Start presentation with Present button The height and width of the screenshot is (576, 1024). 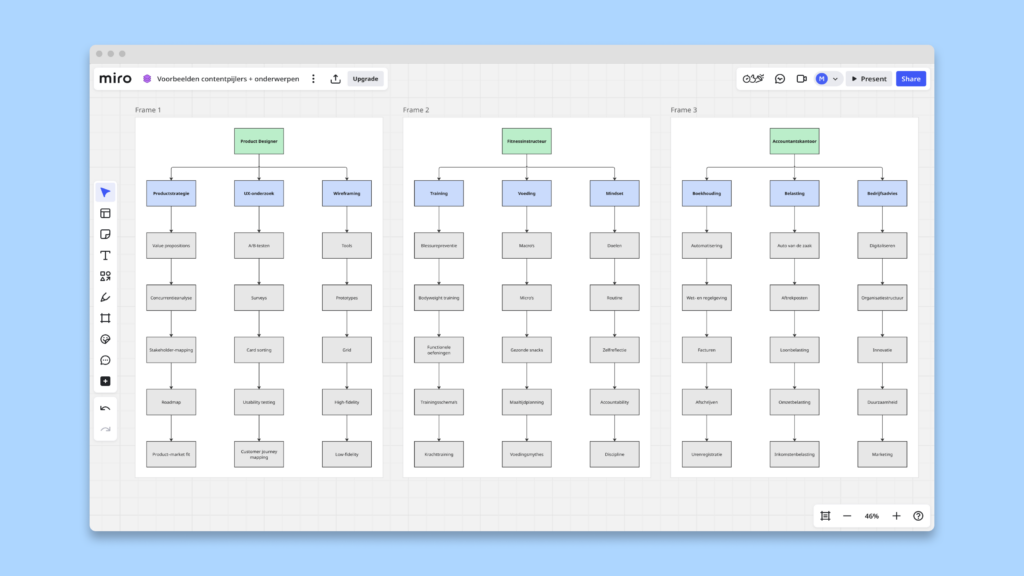pyautogui.click(x=869, y=79)
